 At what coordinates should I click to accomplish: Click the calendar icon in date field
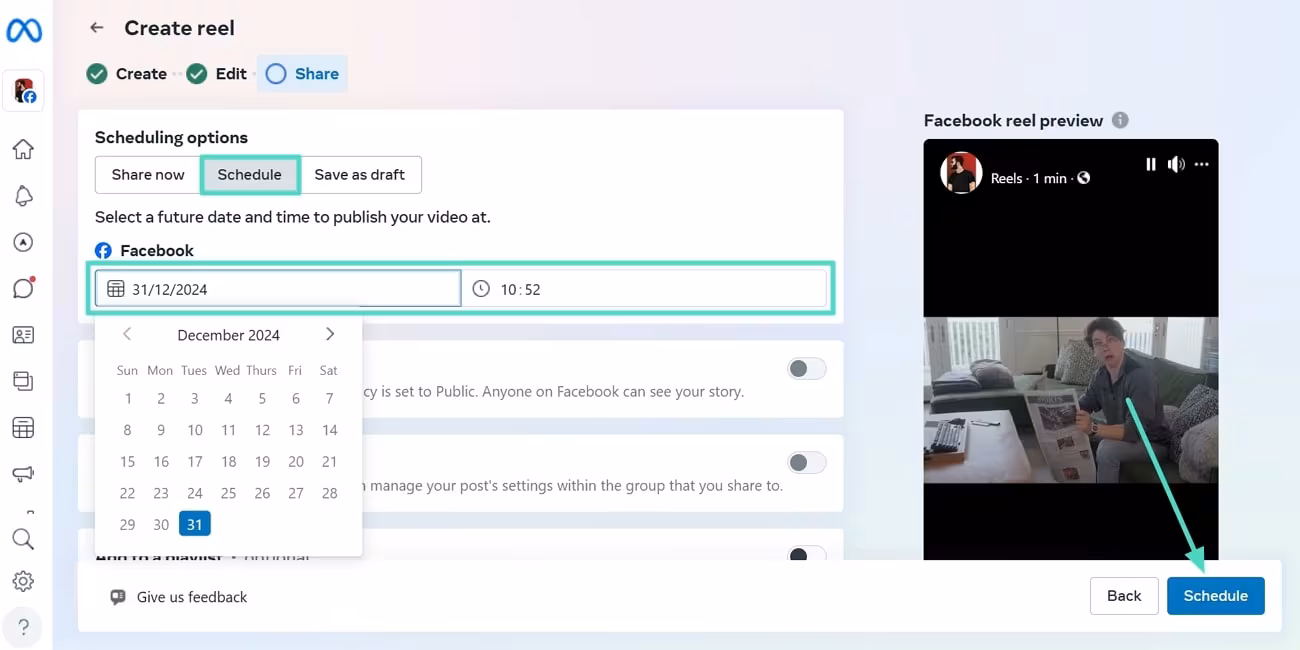point(116,289)
